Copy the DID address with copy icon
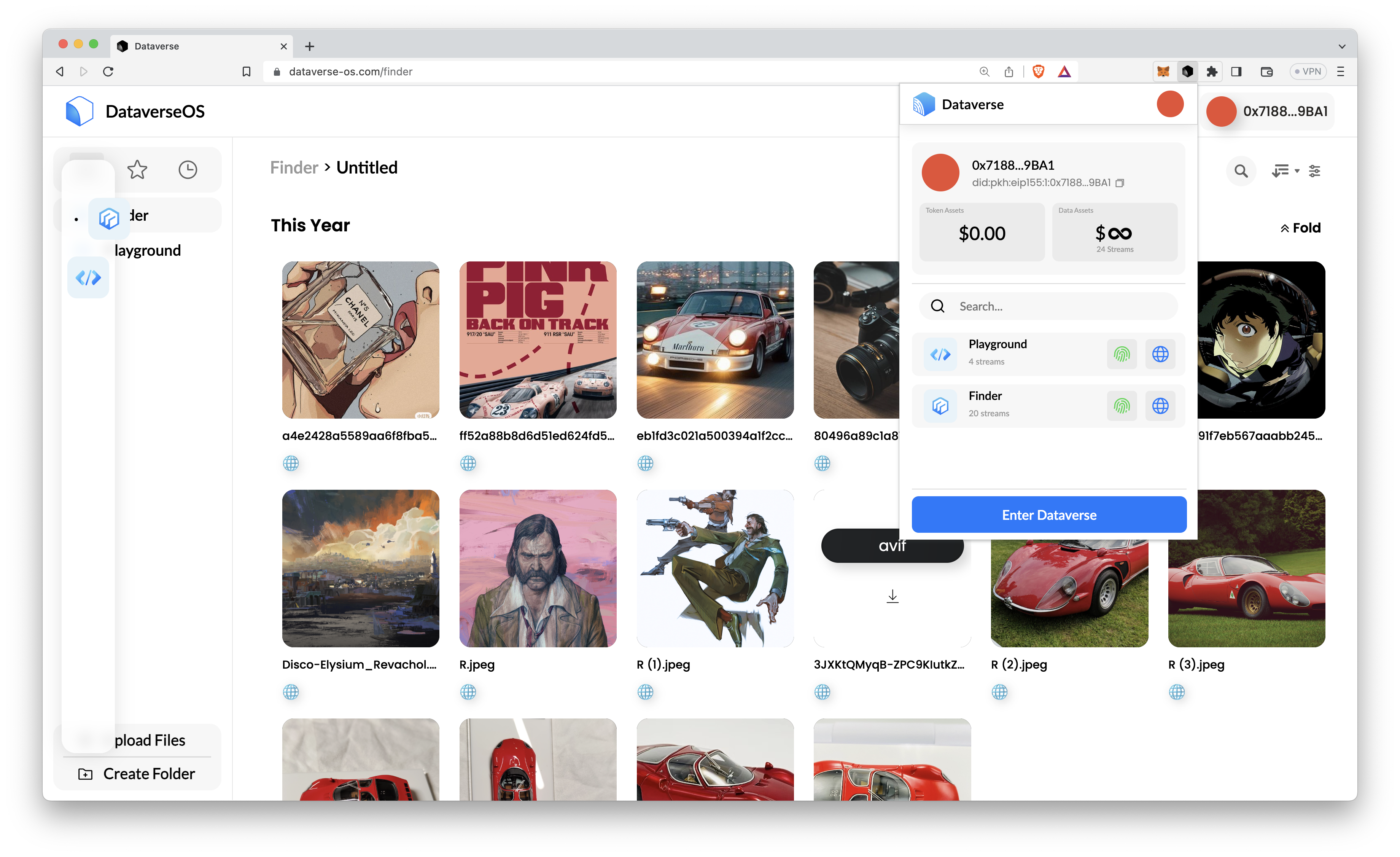 pyautogui.click(x=1119, y=183)
